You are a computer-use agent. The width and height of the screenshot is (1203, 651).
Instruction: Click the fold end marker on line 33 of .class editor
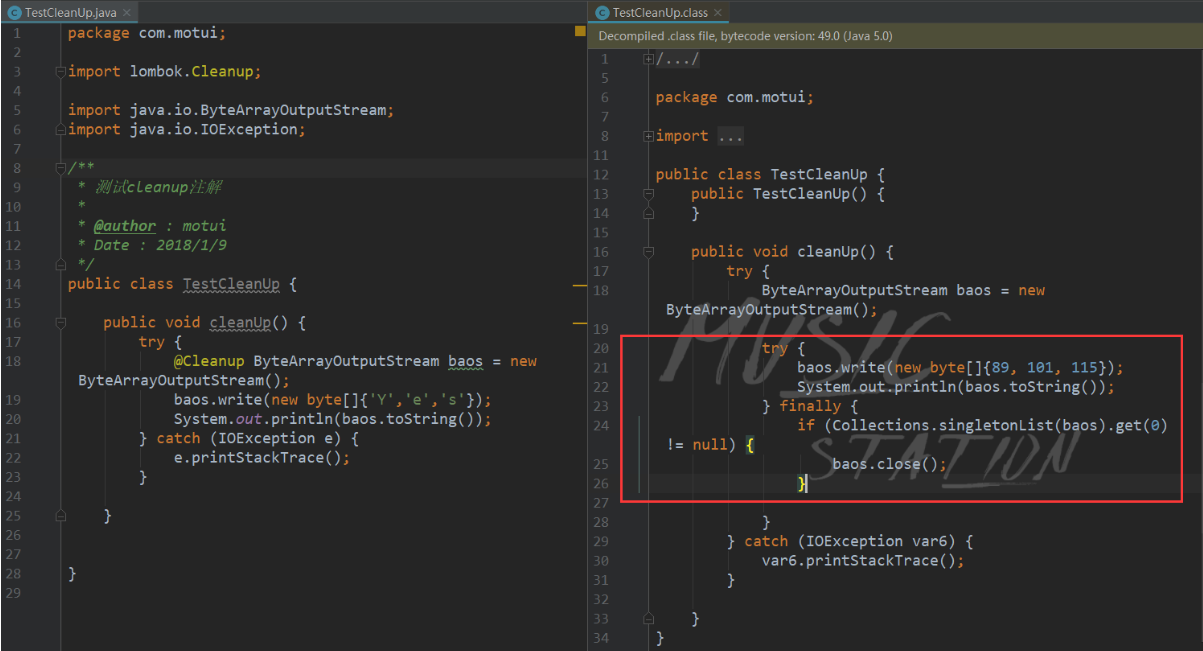pos(648,619)
